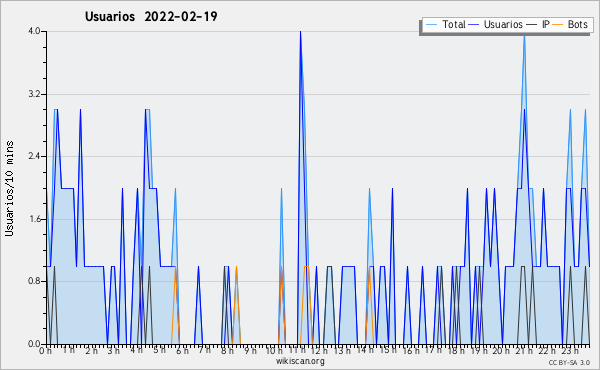Image resolution: width=600 pixels, height=370 pixels.
Task: Click the '6 h' x-axis label
Action: tap(182, 350)
